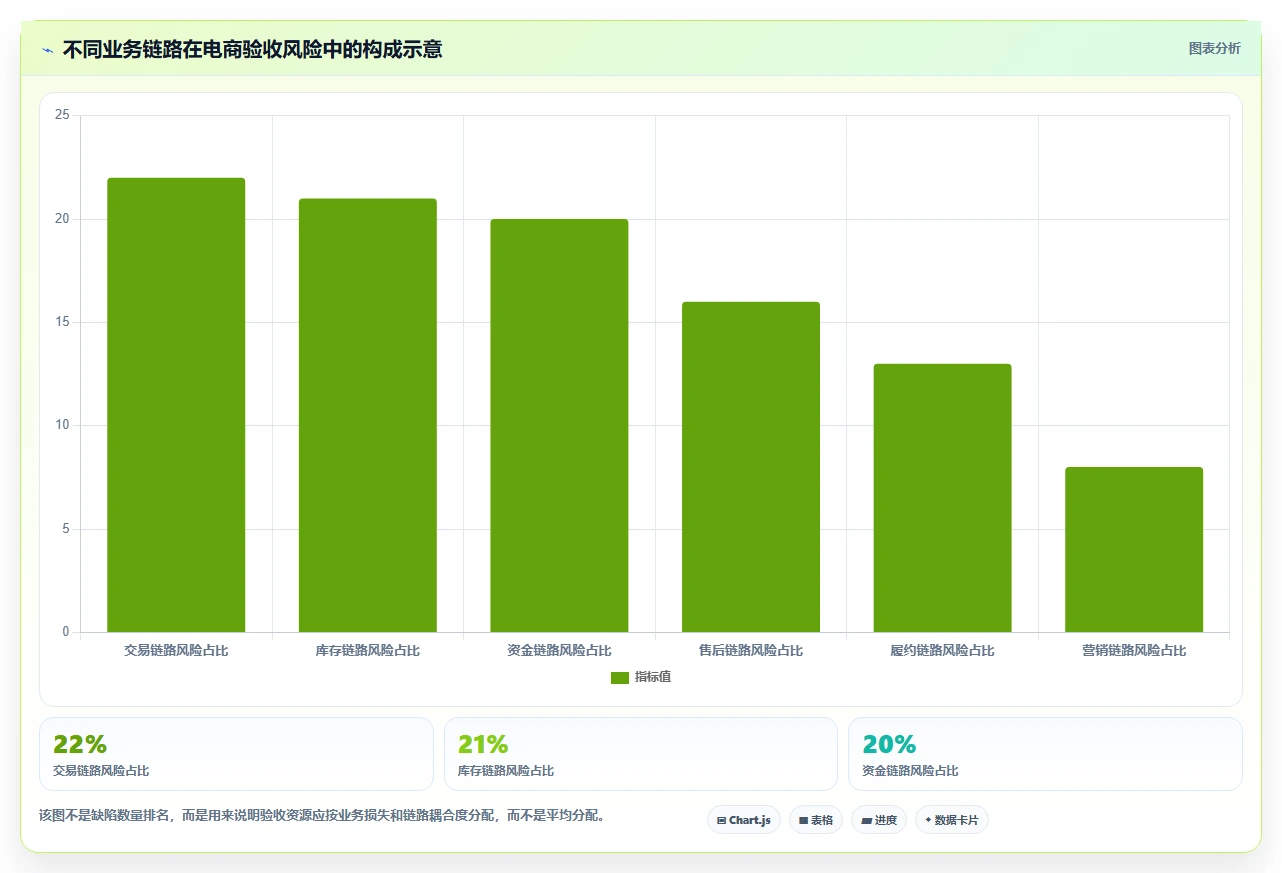
Task: Click the icon inside the 表格 chip
Action: coord(803,820)
